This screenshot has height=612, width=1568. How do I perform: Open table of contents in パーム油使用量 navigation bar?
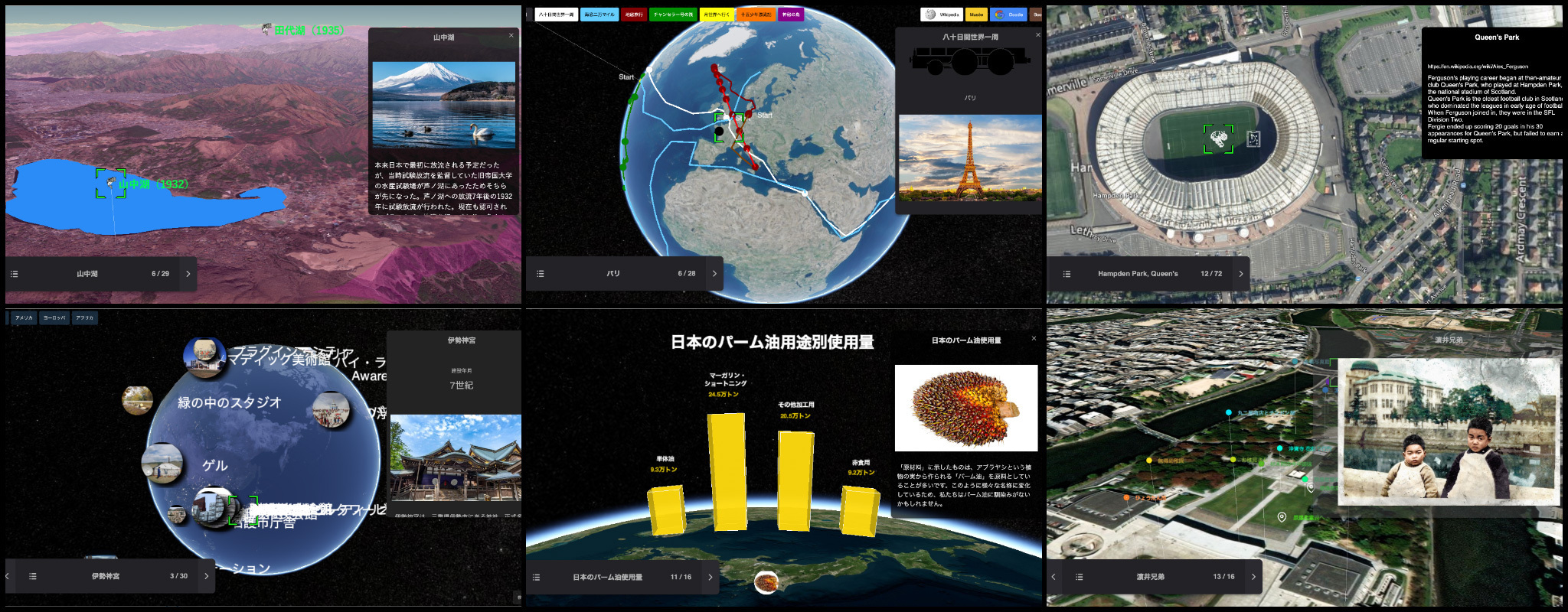(537, 577)
